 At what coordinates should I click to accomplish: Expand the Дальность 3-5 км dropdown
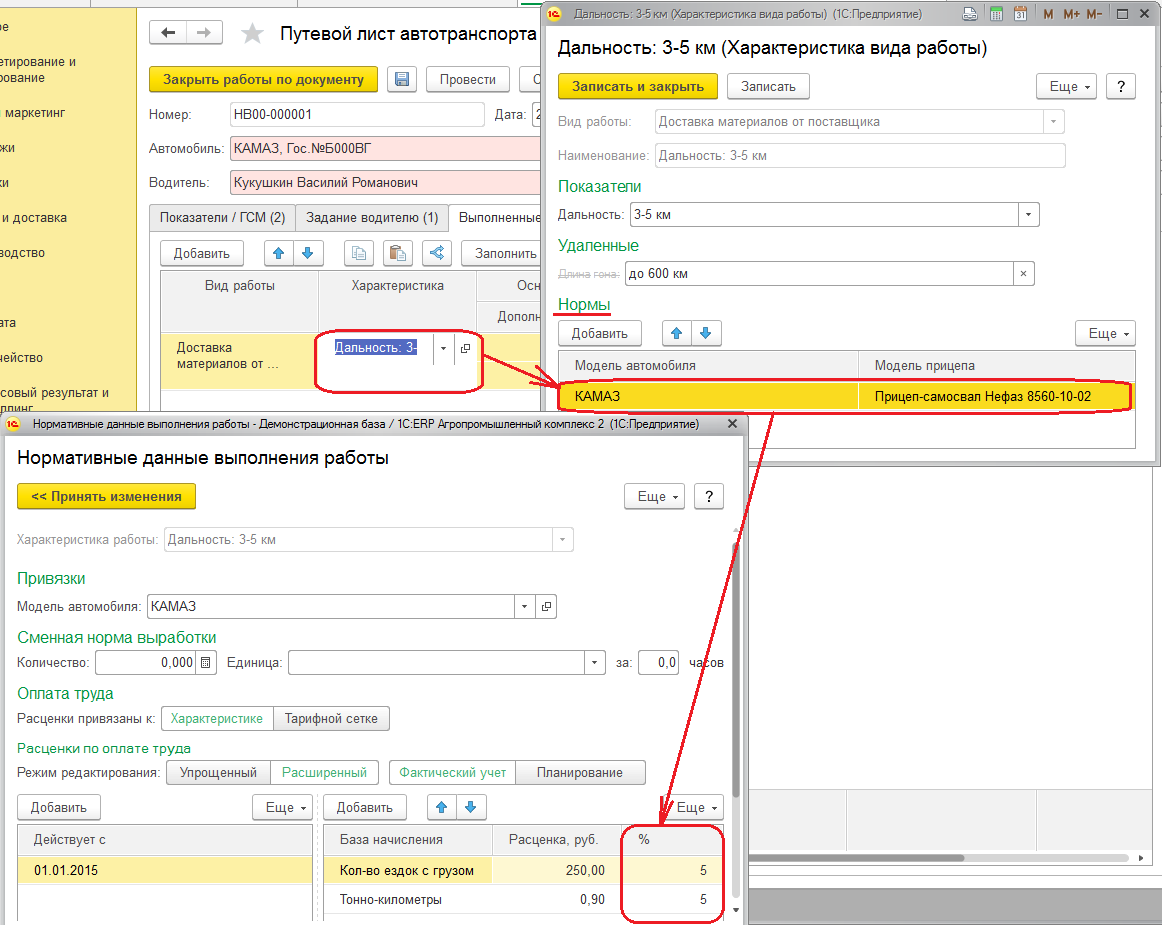(1029, 215)
